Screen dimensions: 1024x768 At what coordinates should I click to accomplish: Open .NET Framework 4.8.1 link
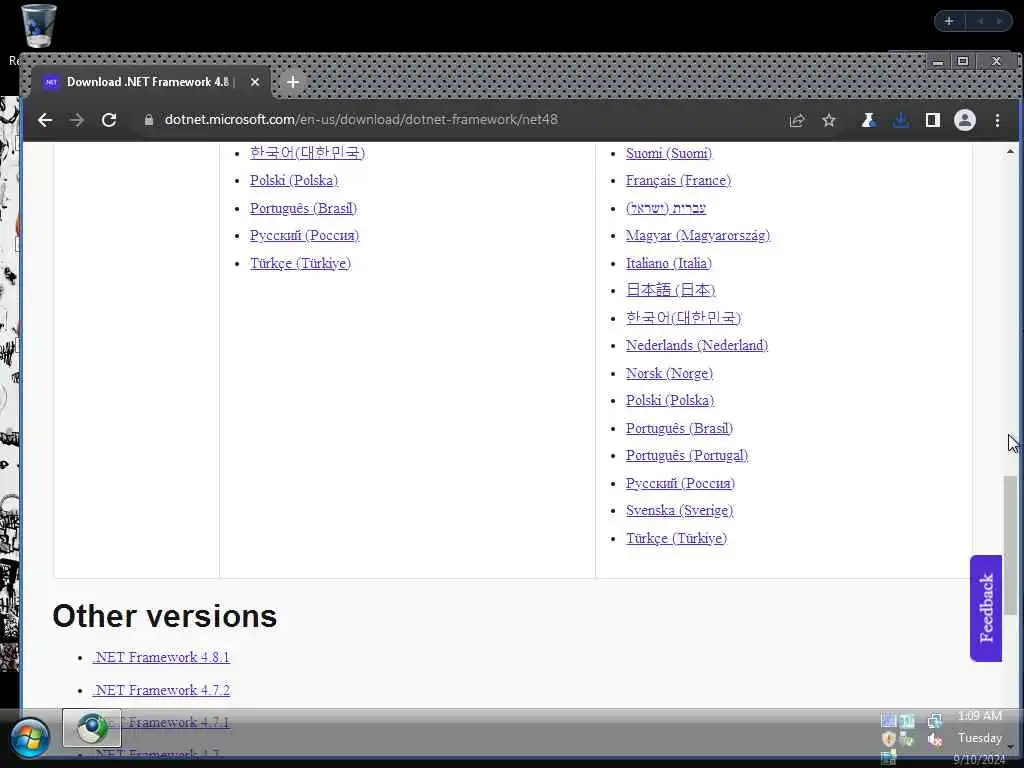pos(161,657)
